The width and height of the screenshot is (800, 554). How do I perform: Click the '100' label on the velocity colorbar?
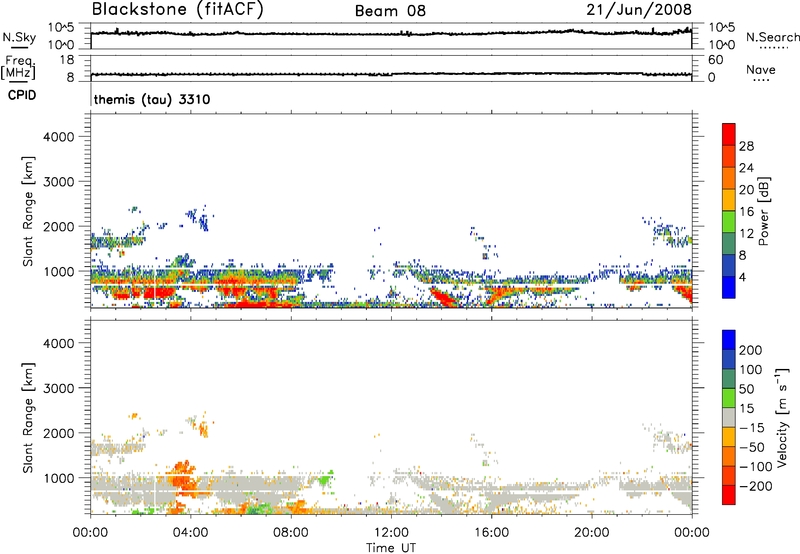751,370
